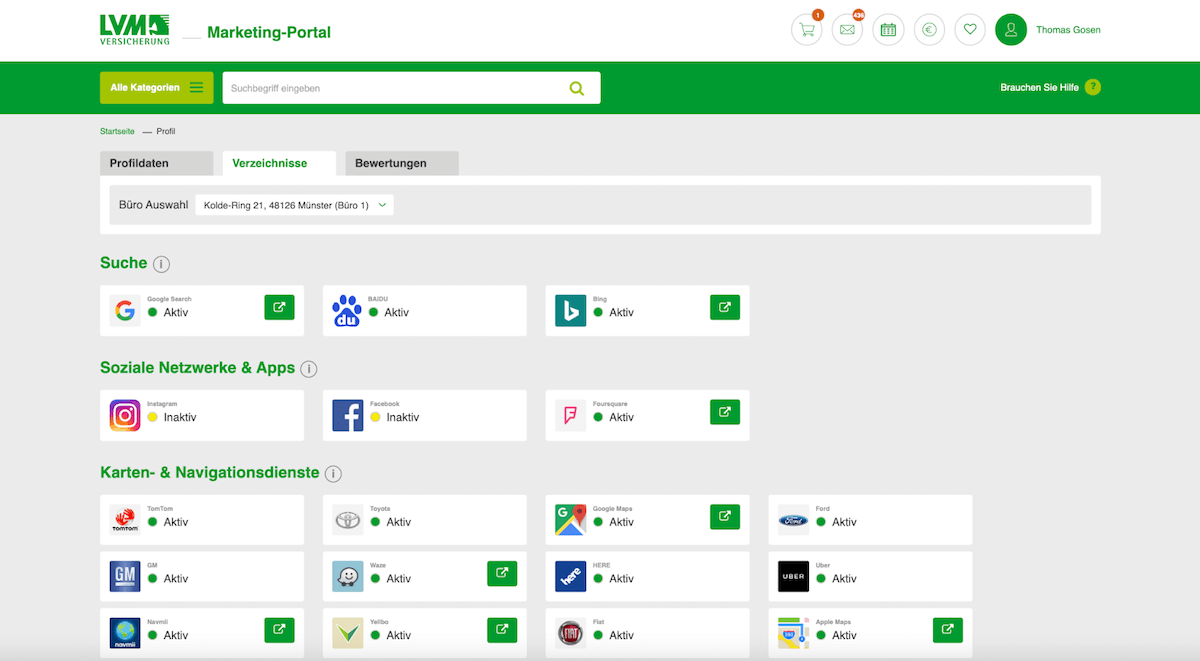Click Aktiv status of Toyota

(399, 522)
